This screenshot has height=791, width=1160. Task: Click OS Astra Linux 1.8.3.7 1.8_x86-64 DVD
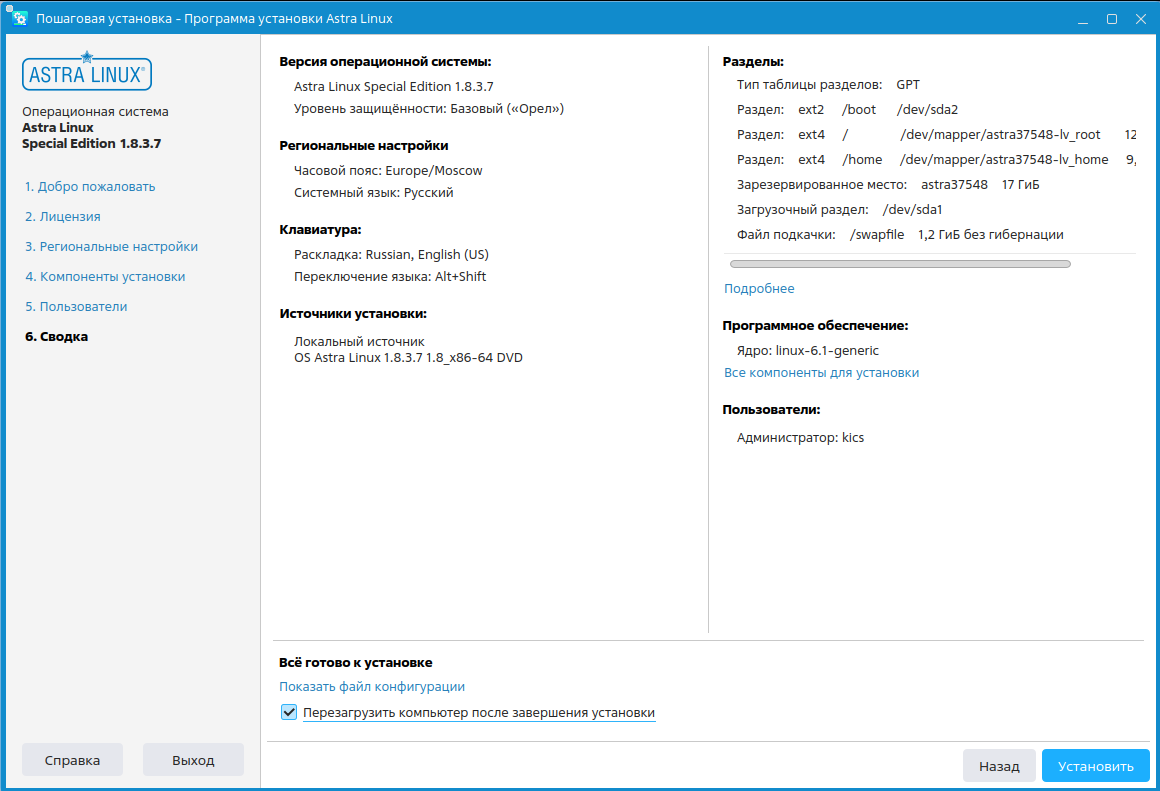[x=408, y=358]
